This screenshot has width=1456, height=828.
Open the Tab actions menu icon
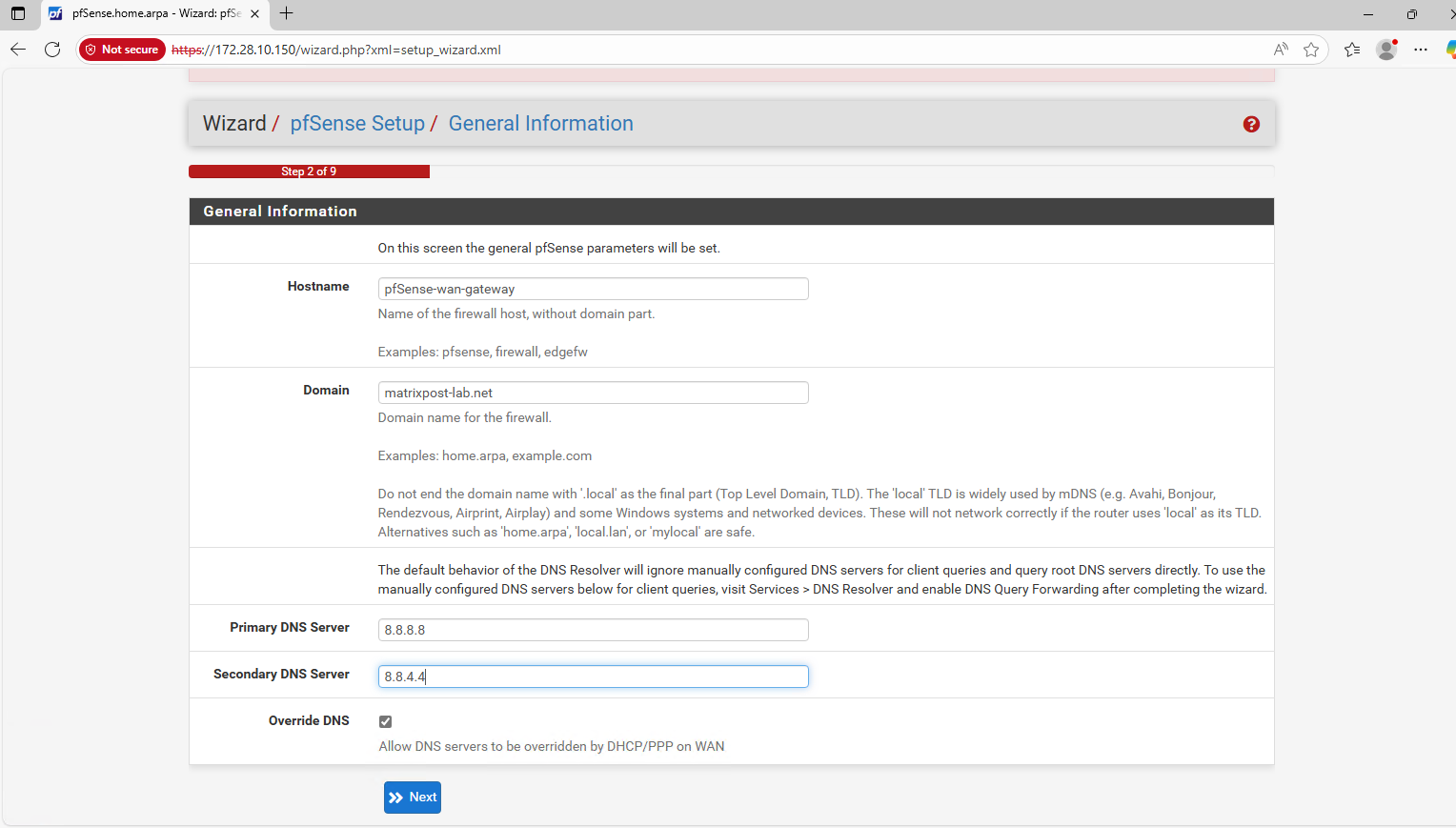click(x=18, y=13)
